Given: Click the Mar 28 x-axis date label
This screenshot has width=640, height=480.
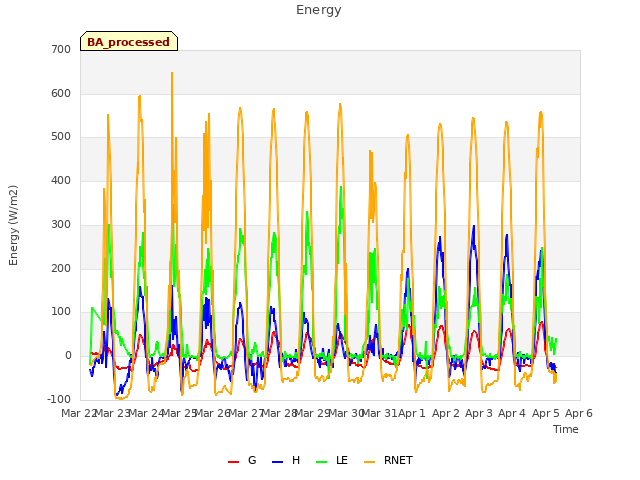Looking at the screenshot, I should point(279,413).
